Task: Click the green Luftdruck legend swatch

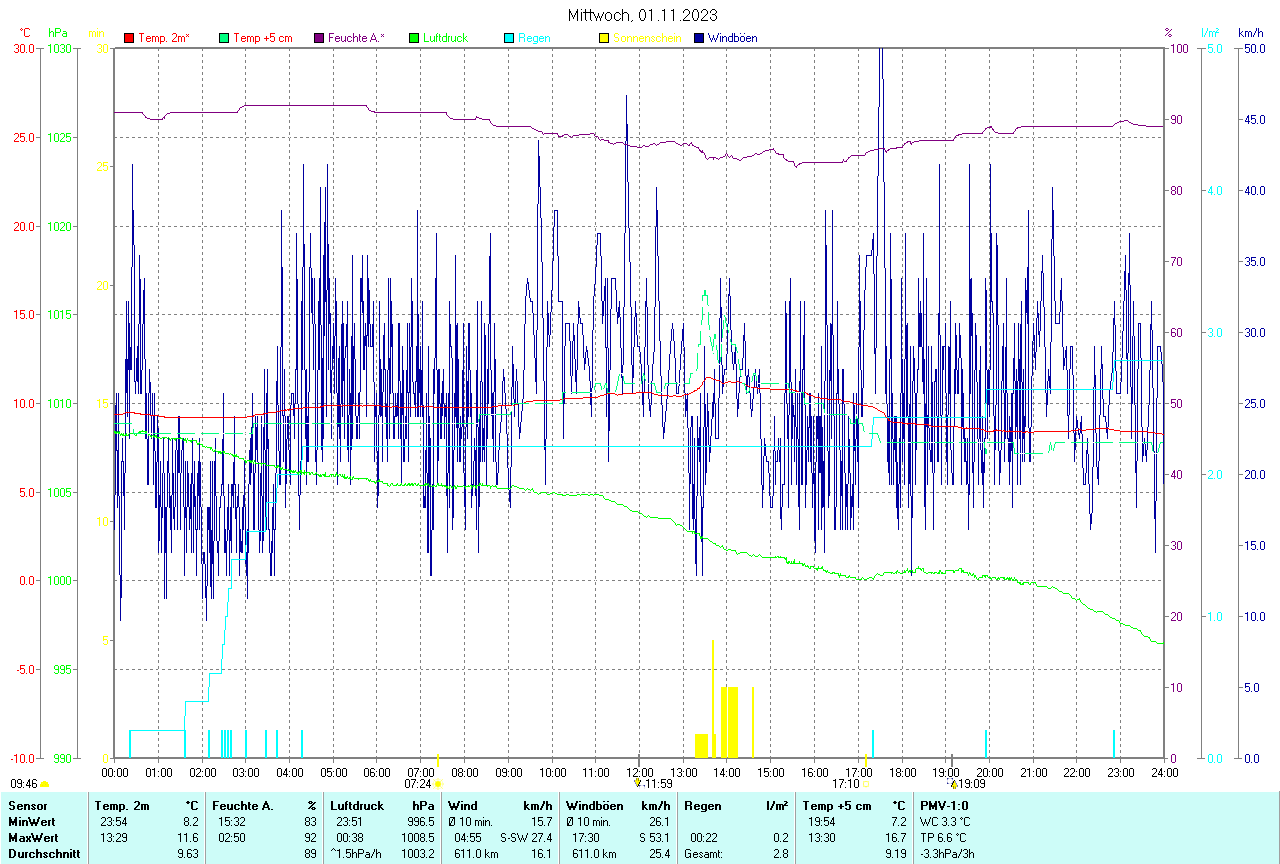Action: [x=414, y=38]
